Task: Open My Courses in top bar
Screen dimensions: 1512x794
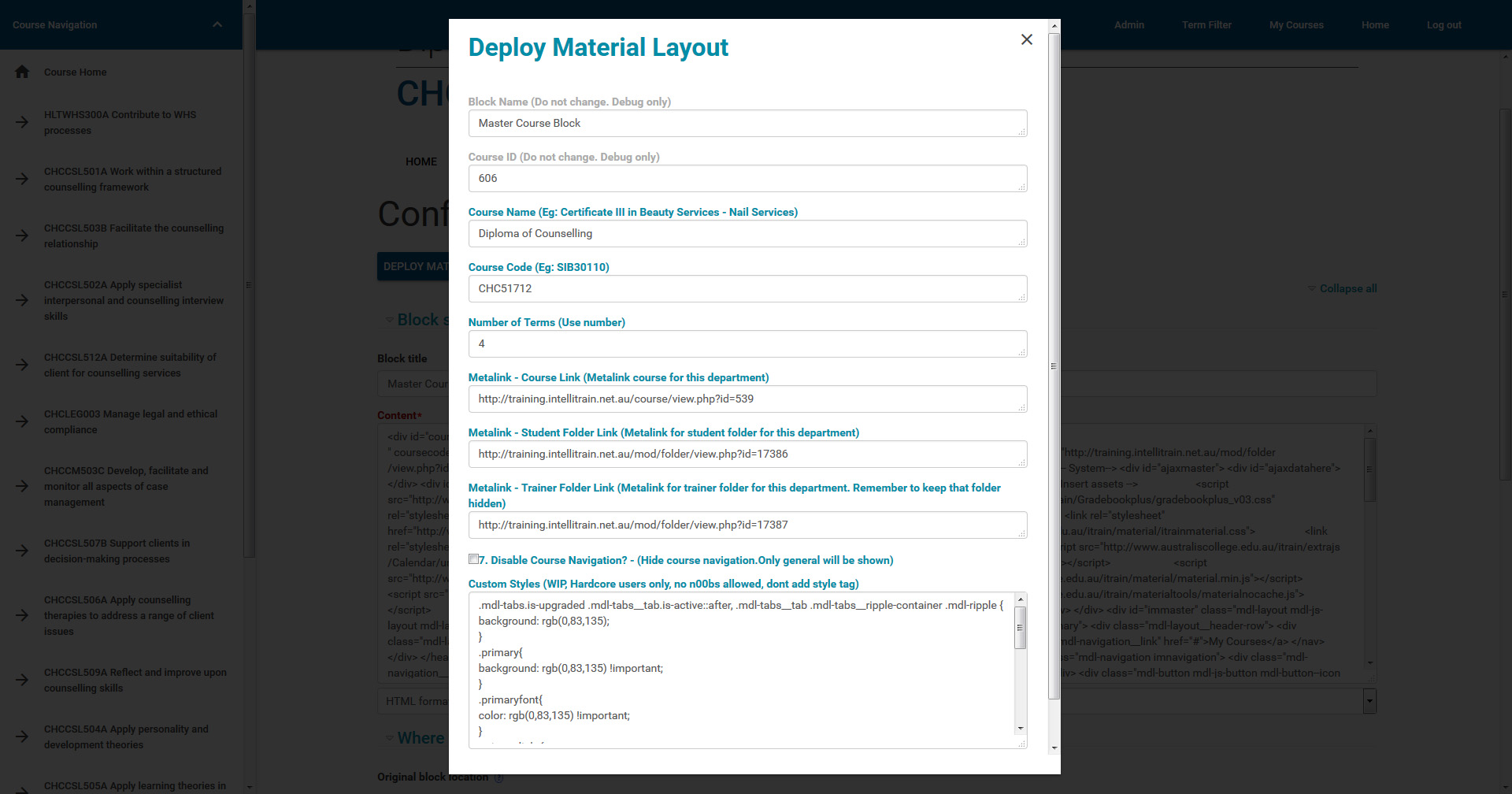Action: coord(1296,24)
